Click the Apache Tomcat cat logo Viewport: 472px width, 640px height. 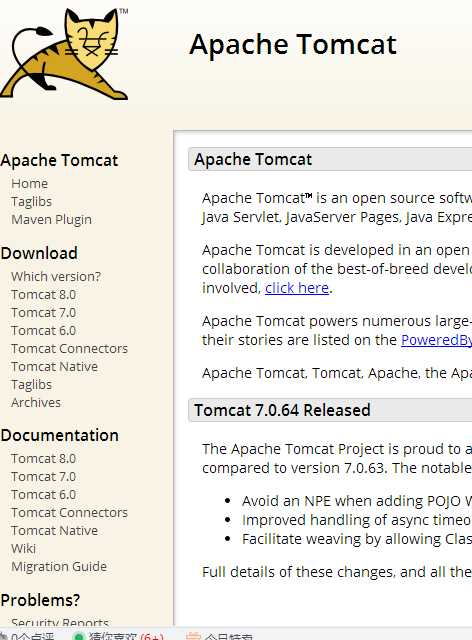click(64, 53)
